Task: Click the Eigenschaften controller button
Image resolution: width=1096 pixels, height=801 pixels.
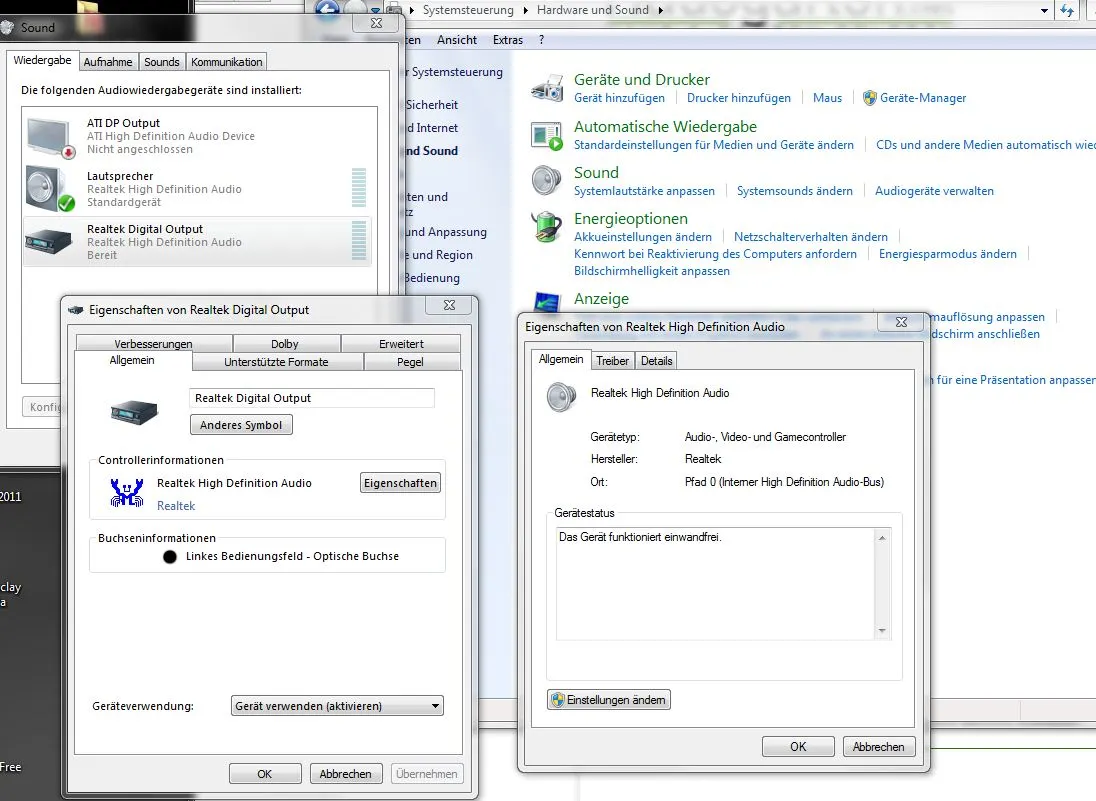Action: coord(400,483)
